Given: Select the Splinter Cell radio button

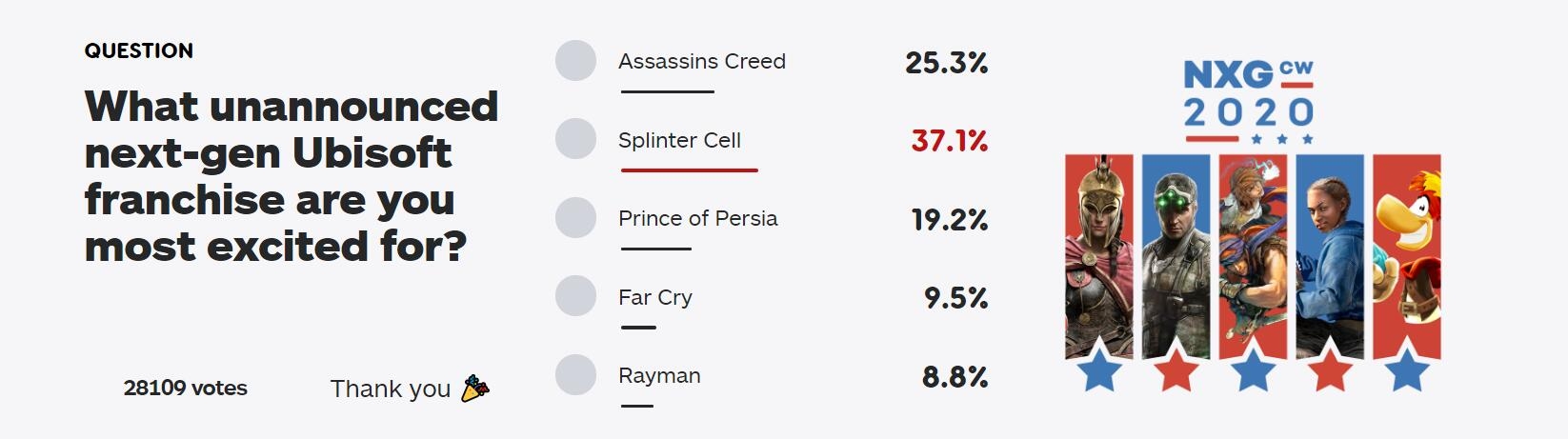Looking at the screenshot, I should [x=575, y=139].
